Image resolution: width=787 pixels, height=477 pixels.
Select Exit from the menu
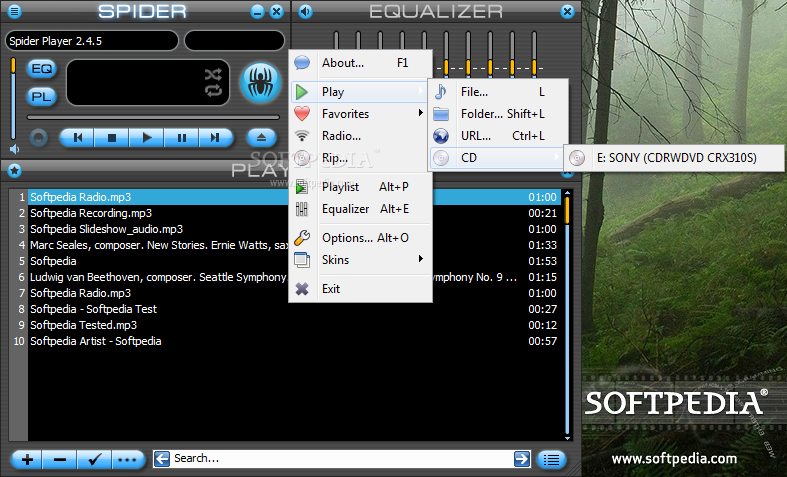361,289
